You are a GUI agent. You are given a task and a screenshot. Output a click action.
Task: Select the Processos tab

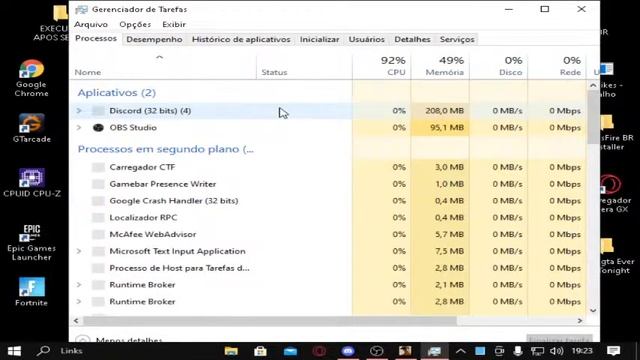click(96, 38)
